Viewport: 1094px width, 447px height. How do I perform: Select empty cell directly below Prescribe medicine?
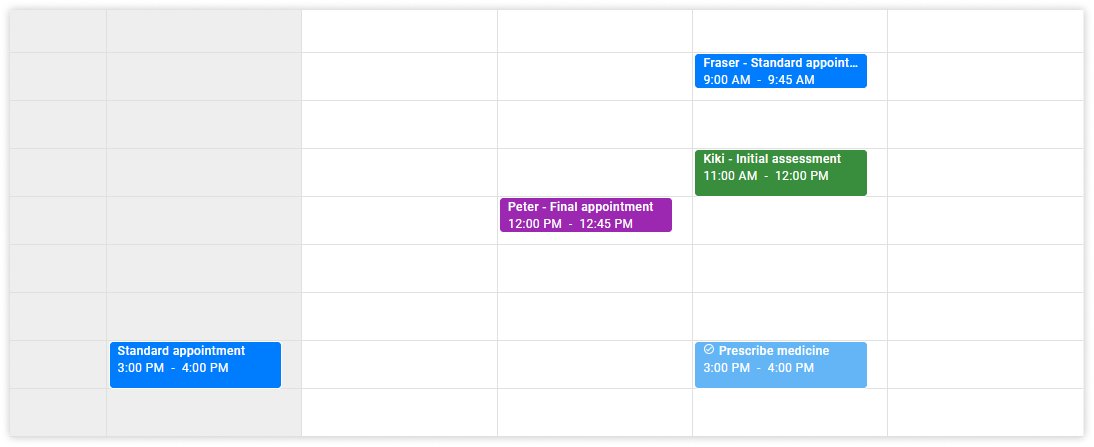click(789, 412)
